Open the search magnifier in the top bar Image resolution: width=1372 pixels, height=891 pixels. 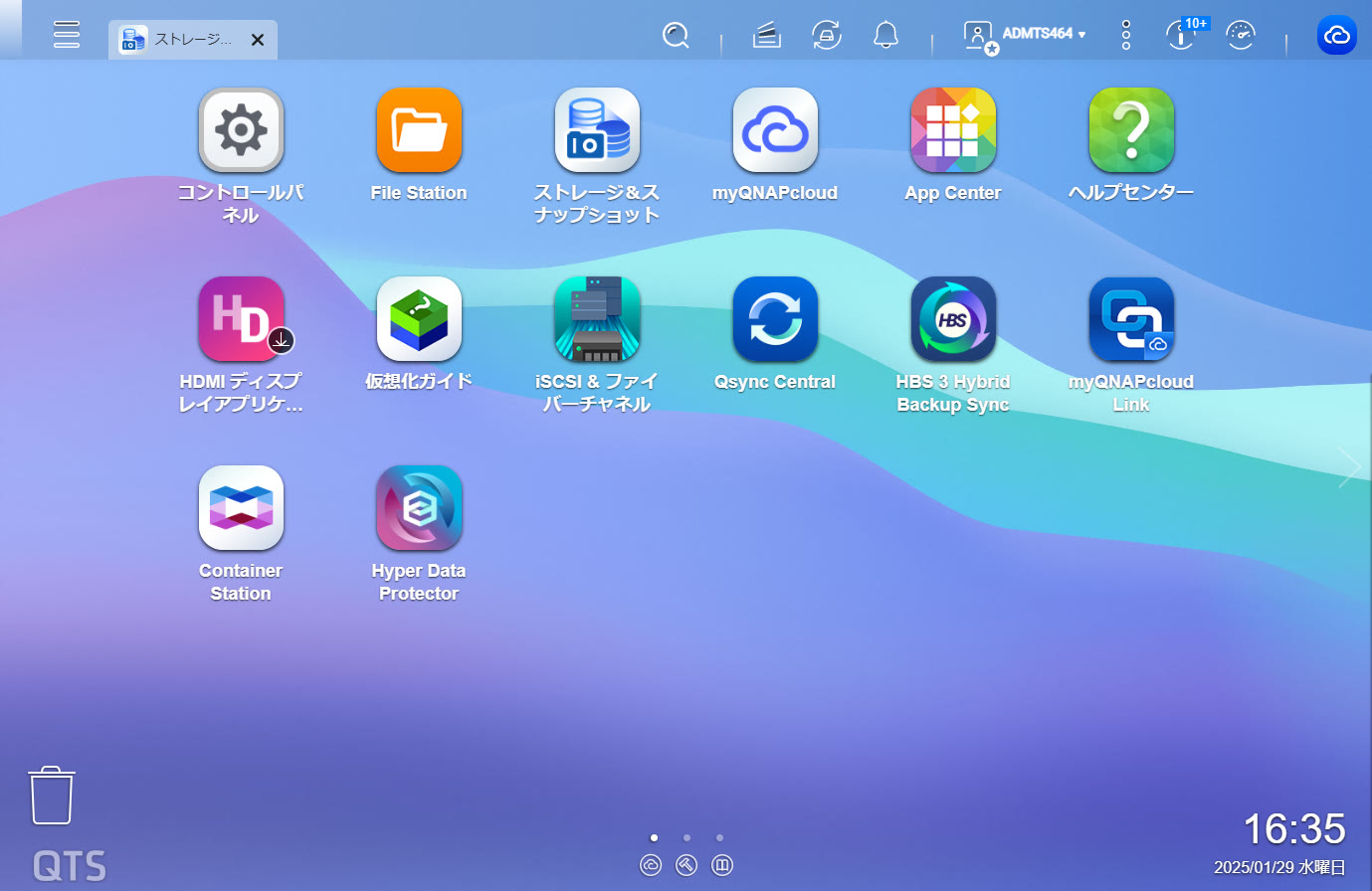(676, 35)
